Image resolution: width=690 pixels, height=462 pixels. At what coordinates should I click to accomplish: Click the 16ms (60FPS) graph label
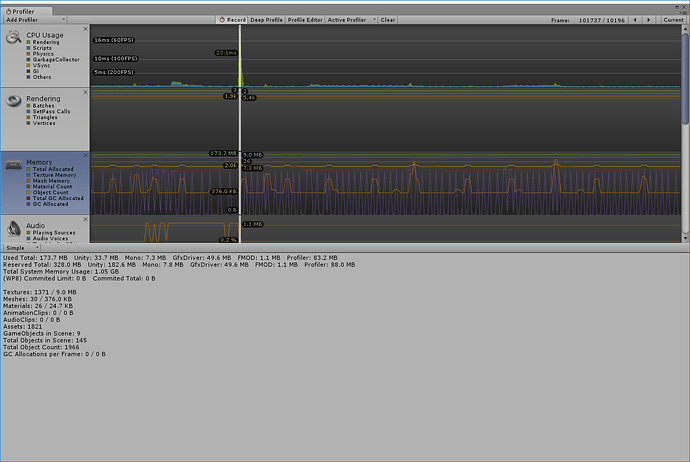point(114,40)
